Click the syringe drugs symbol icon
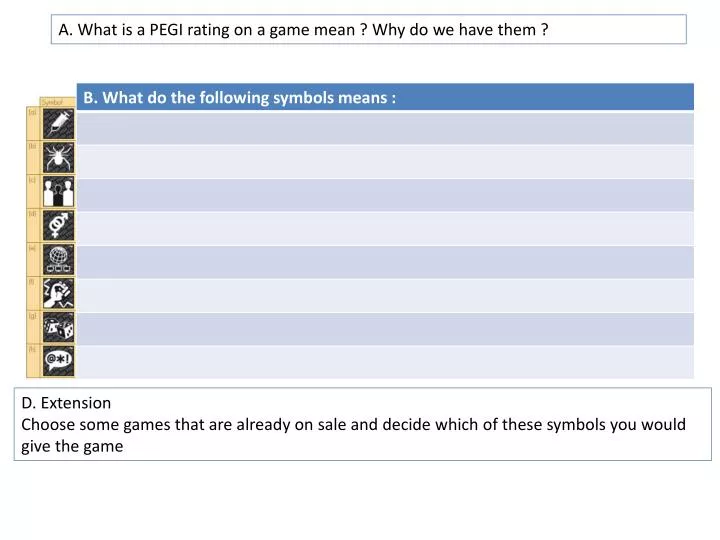Viewport: 720px width, 540px height. click(x=58, y=124)
